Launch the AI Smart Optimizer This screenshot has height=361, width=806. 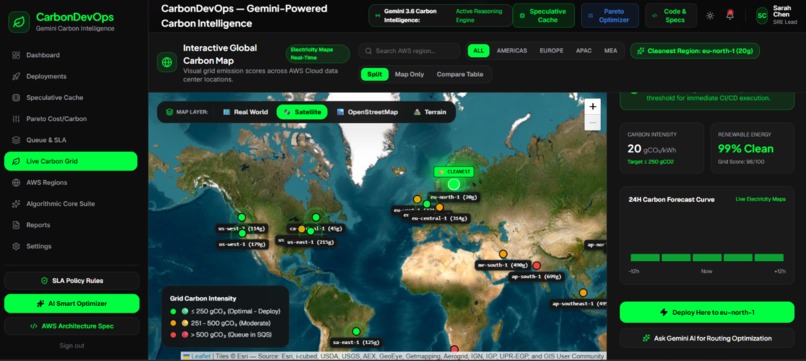click(71, 303)
